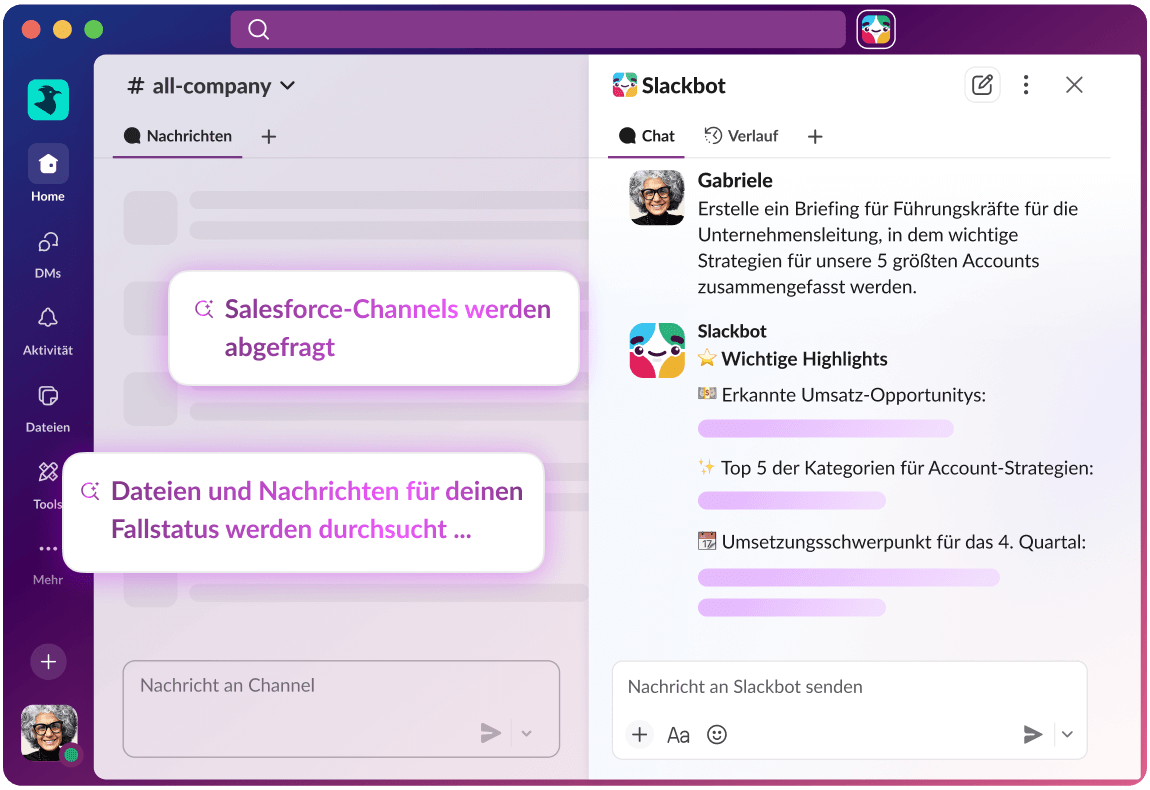This screenshot has width=1150, height=790.
Task: Click the Slackbot icon next to search bar
Action: 876,29
